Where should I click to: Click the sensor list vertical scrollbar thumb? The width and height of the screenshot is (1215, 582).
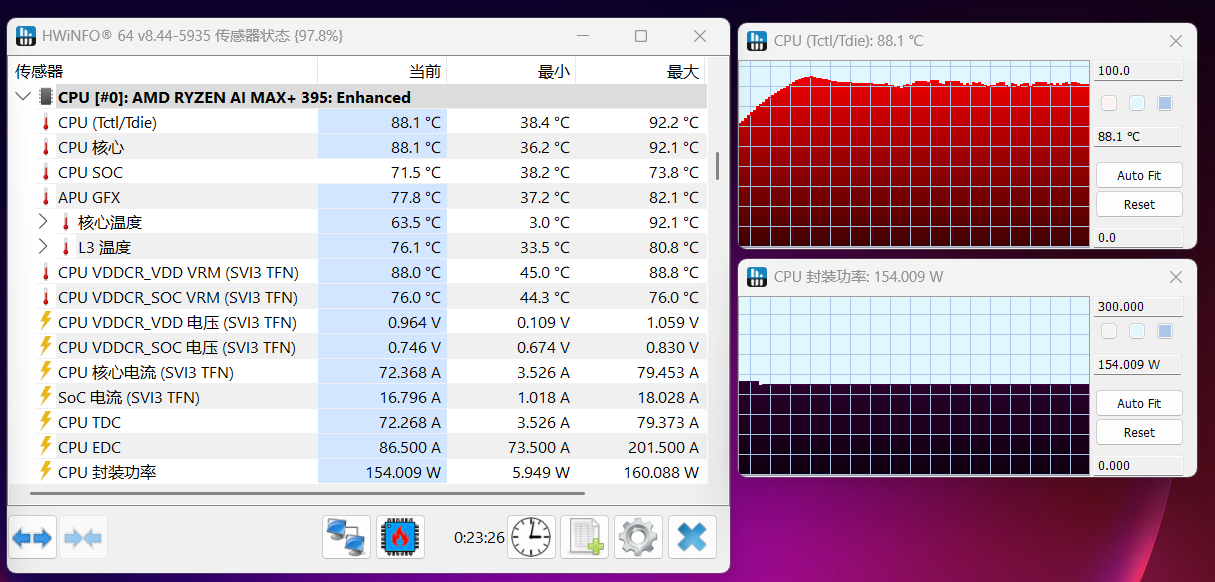[x=717, y=166]
